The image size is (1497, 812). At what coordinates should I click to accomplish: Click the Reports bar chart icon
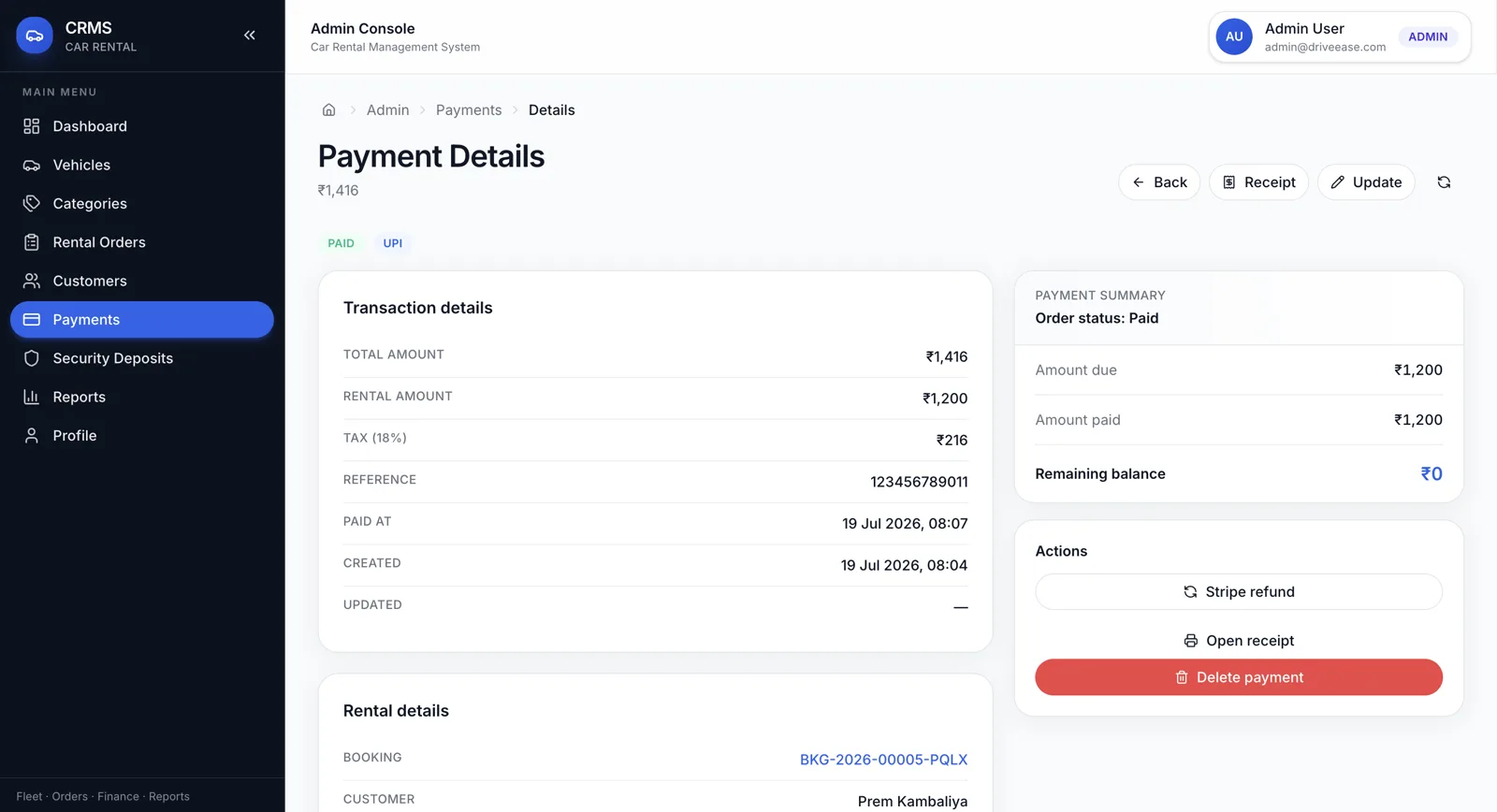[x=32, y=397]
